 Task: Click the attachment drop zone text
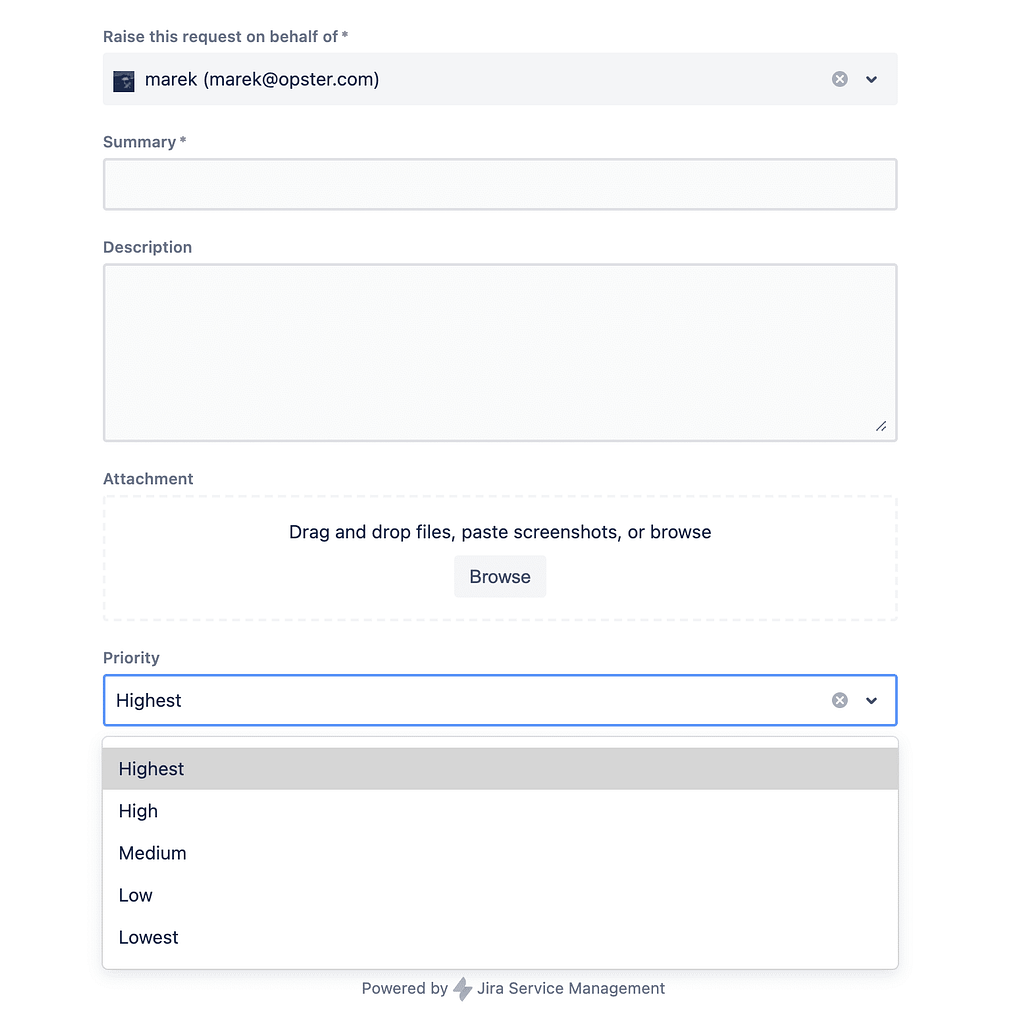click(500, 532)
